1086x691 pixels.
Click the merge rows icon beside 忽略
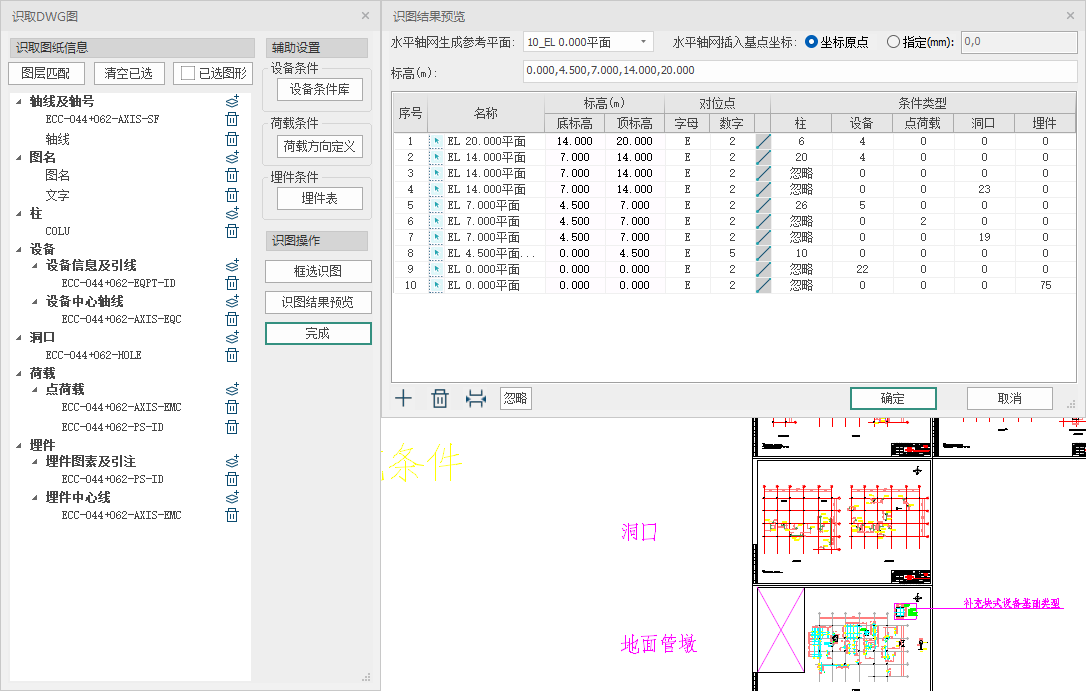click(476, 399)
